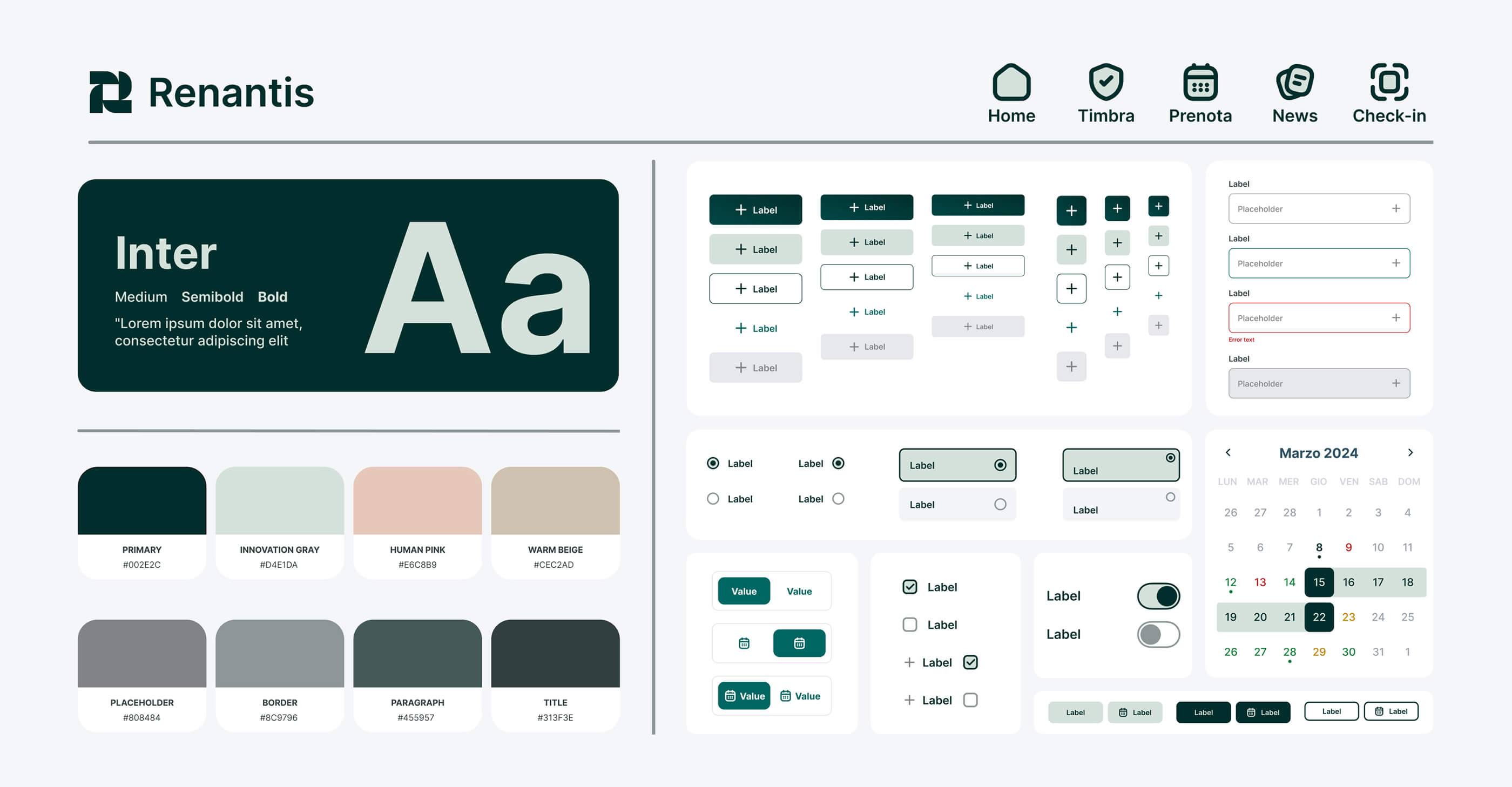This screenshot has width=1512, height=787.
Task: Choose the unselected radio card with centered radio
Action: (x=957, y=504)
